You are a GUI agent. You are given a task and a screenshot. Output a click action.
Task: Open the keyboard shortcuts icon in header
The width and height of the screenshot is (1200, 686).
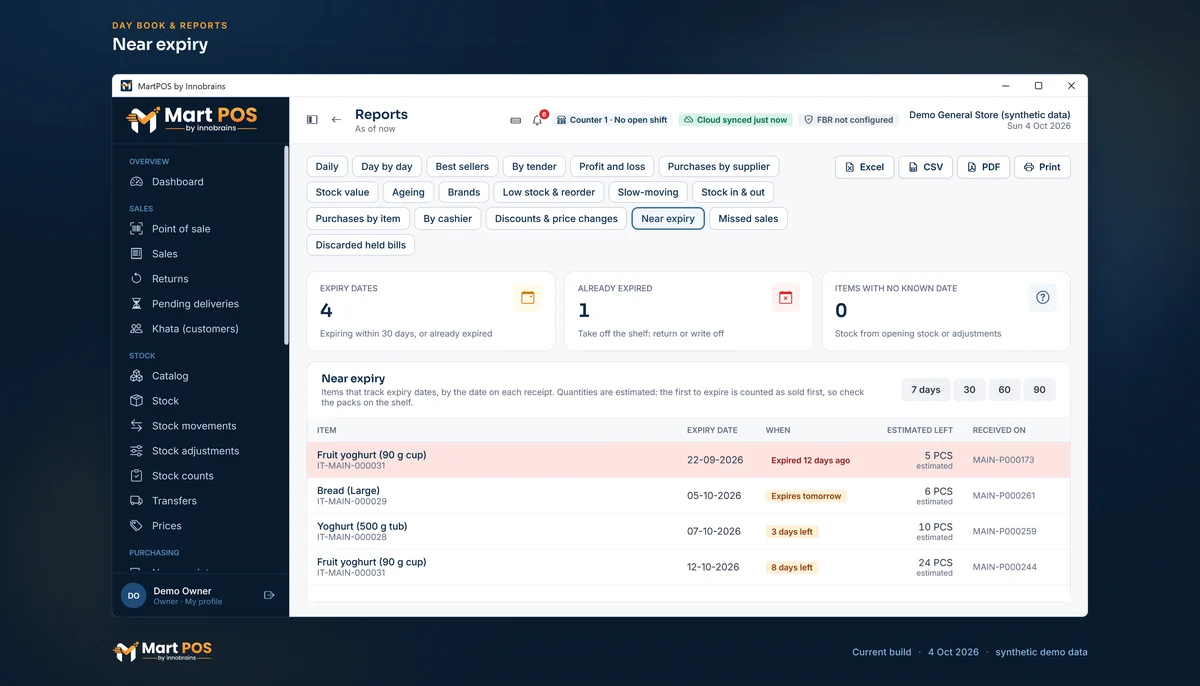(x=516, y=120)
